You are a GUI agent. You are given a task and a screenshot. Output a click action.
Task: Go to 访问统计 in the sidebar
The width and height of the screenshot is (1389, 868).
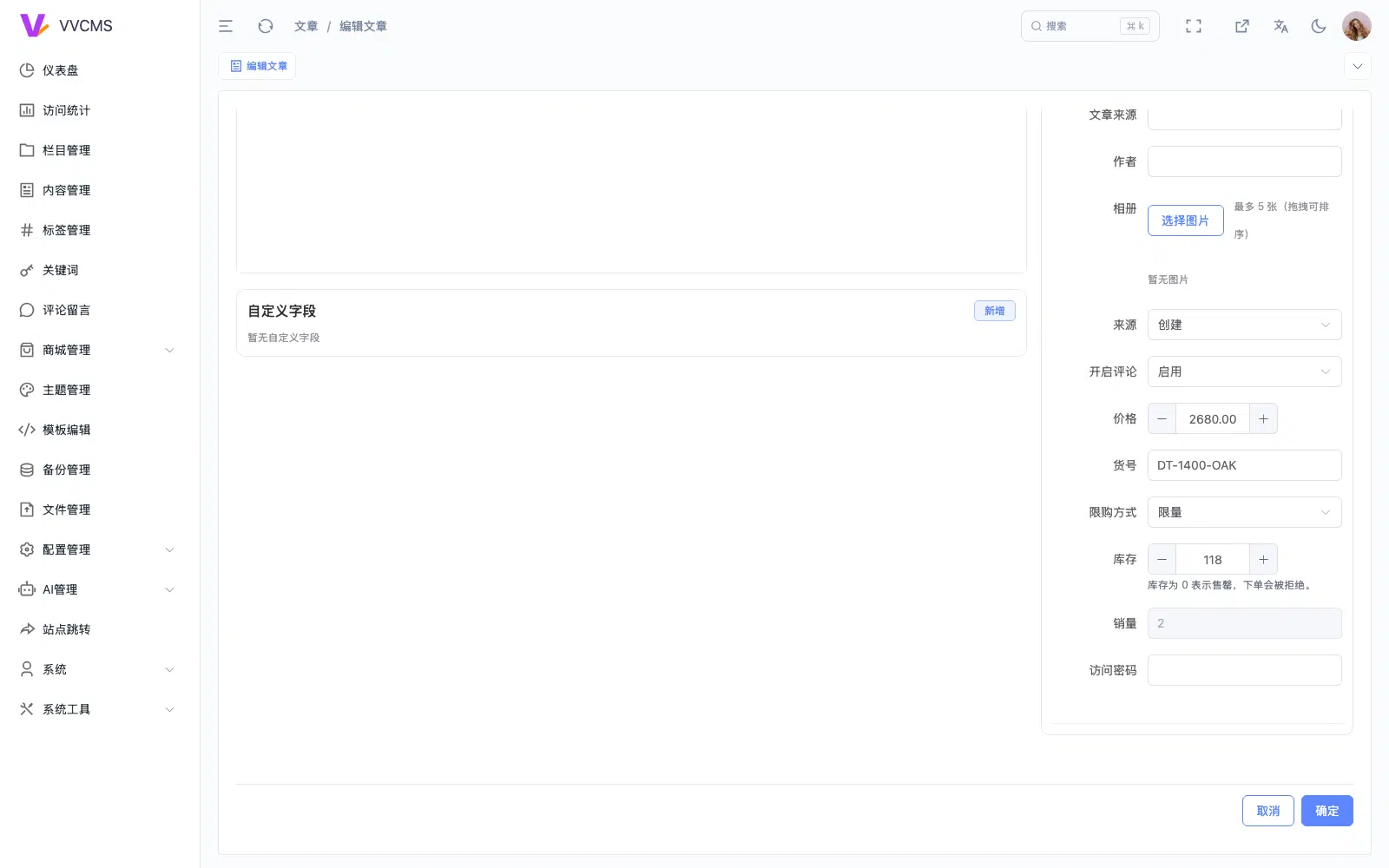(100, 110)
